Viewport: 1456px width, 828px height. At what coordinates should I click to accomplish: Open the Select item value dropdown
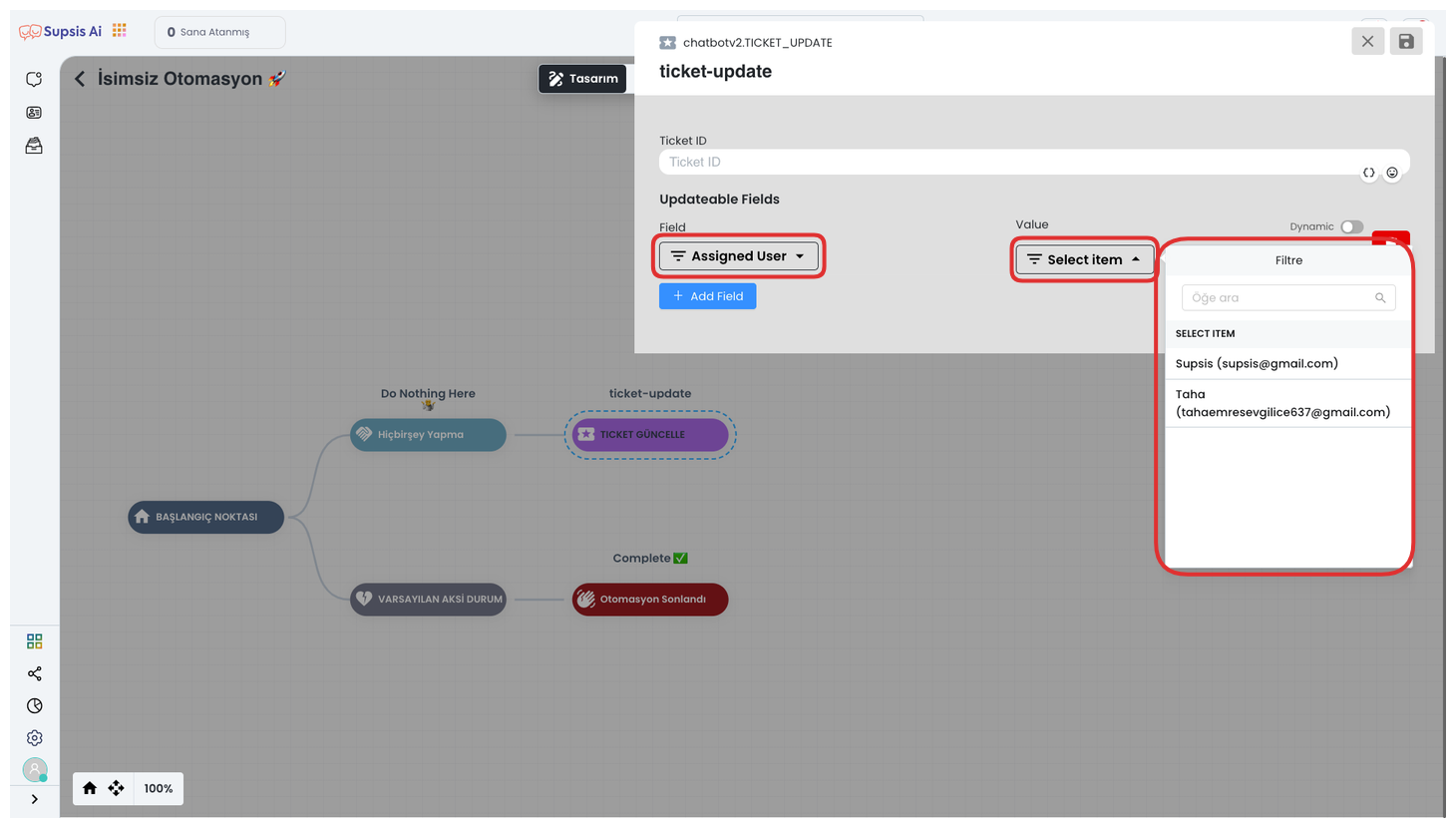click(x=1084, y=259)
